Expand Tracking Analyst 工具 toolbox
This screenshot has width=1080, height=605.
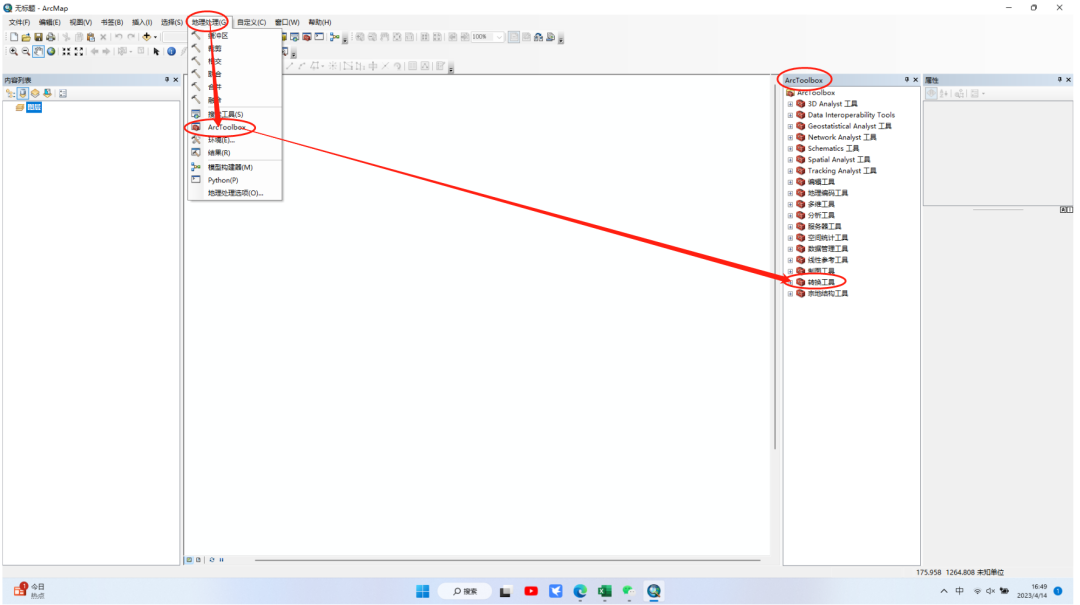(791, 171)
